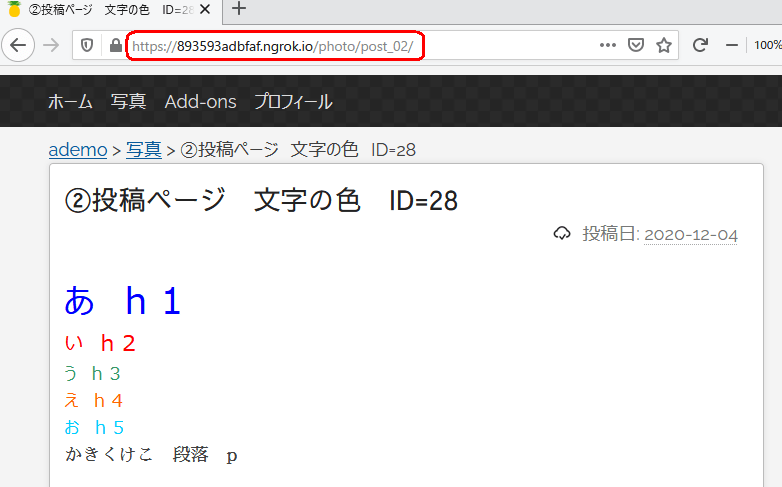Open the tracking protection shield icon
Image resolution: width=782 pixels, height=487 pixels.
point(87,46)
